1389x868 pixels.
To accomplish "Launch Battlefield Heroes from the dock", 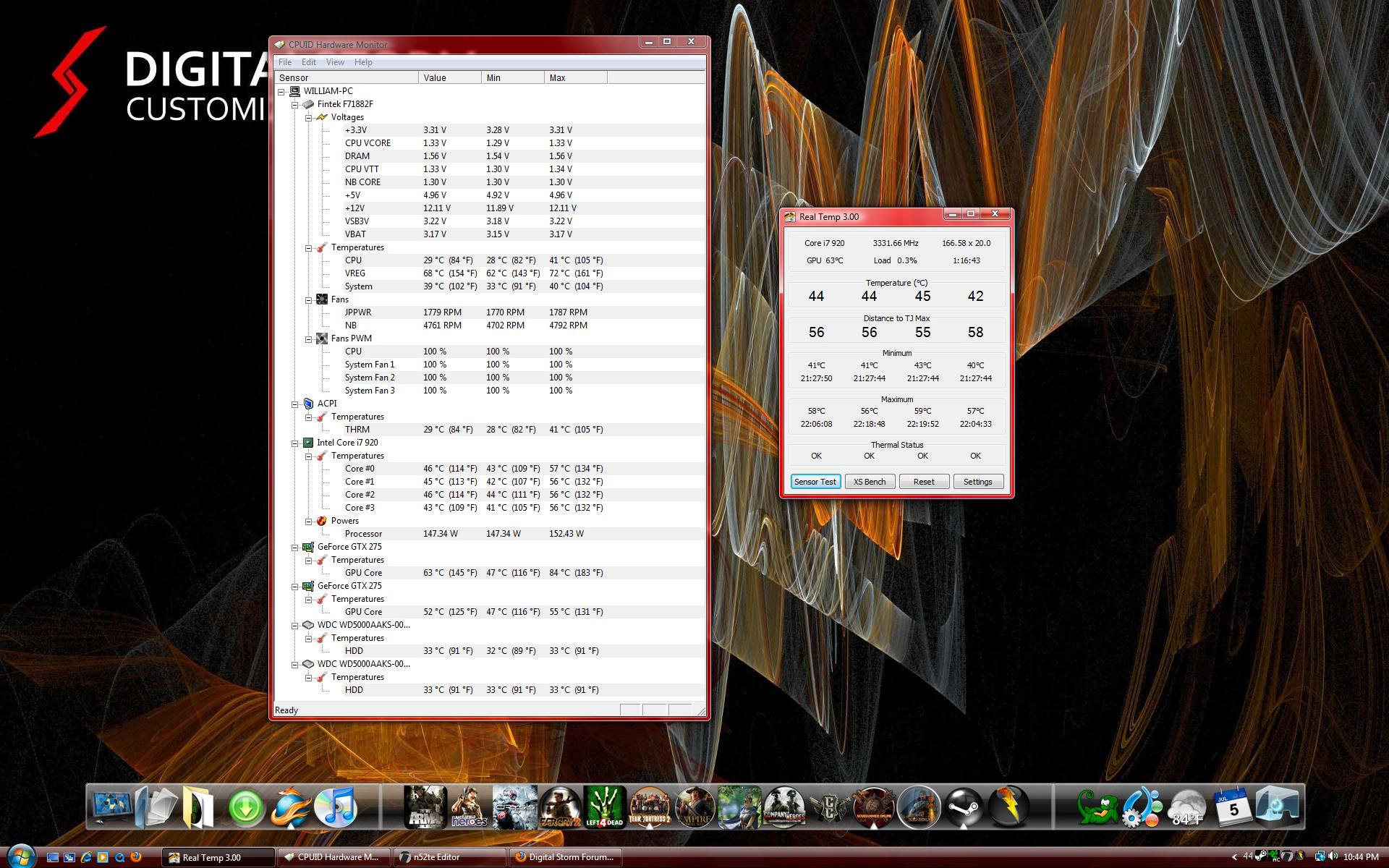I will click(470, 807).
